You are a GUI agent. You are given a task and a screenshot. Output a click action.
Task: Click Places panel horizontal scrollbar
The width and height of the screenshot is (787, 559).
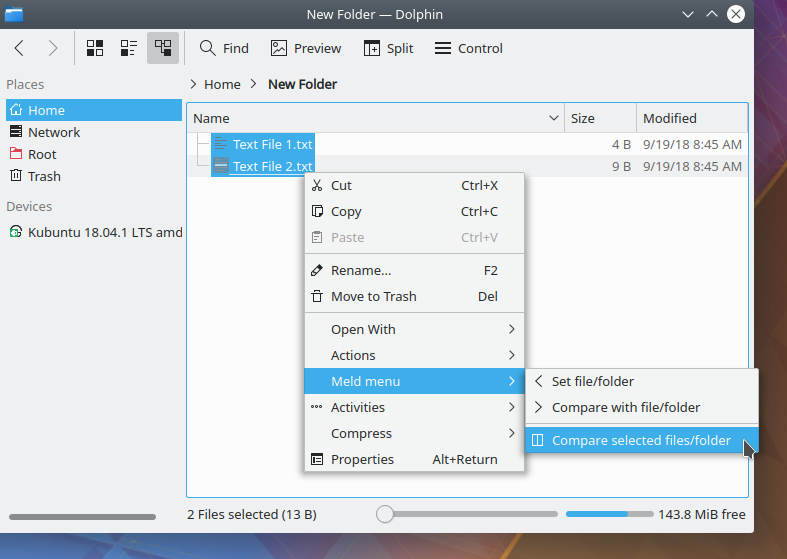click(82, 516)
